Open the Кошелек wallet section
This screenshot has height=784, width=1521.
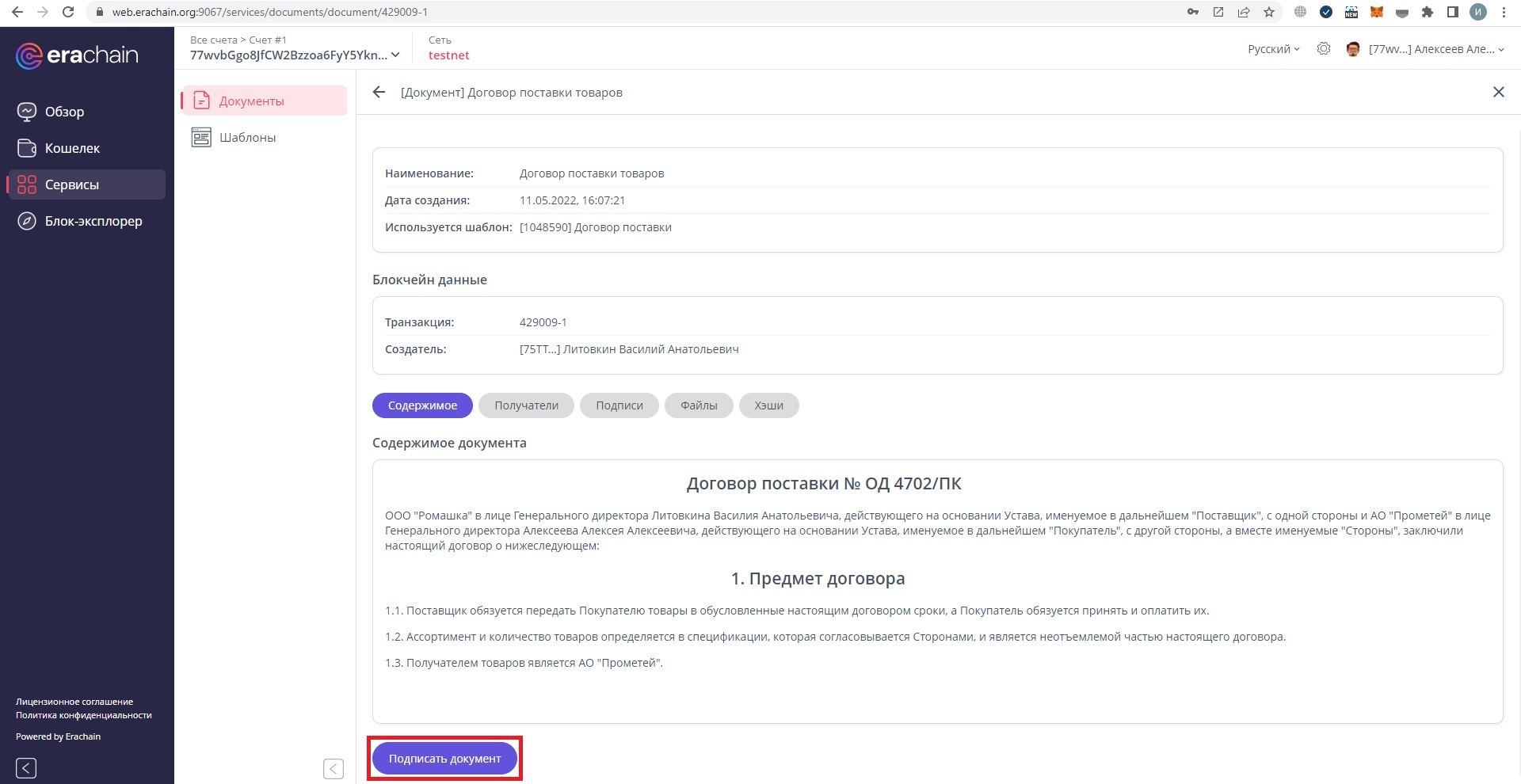[71, 148]
